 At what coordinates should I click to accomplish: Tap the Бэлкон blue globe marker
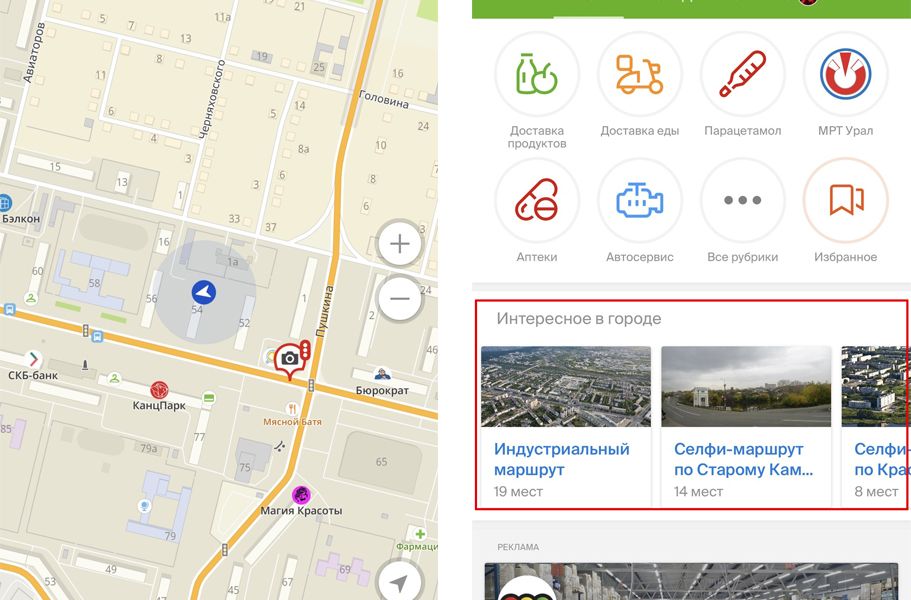coord(5,203)
